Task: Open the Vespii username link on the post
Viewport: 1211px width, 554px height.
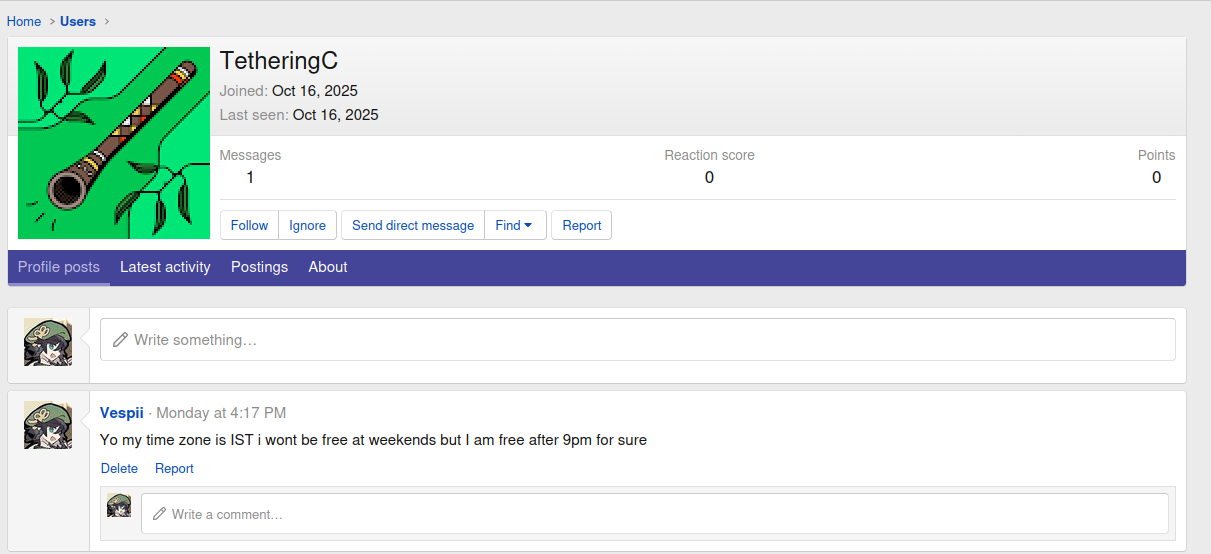Action: coord(122,413)
